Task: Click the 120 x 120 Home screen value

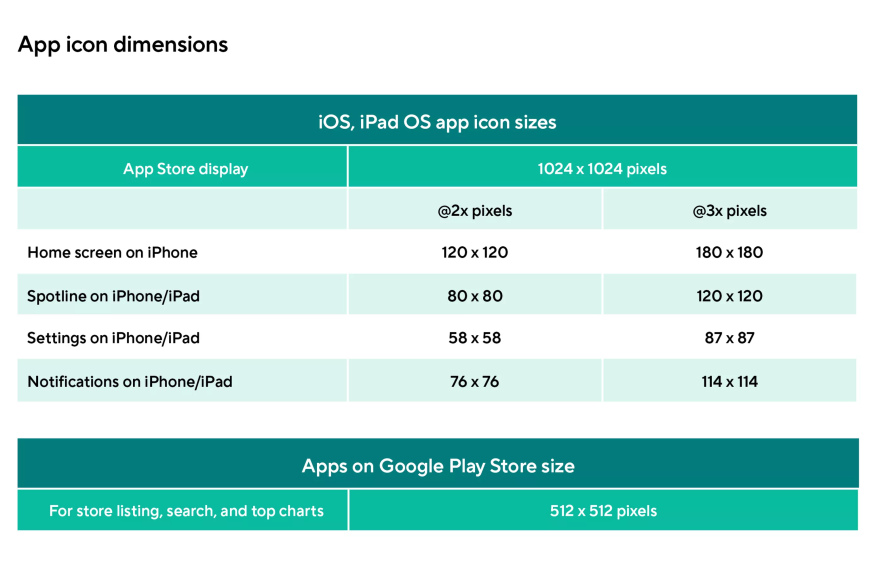Action: (x=474, y=253)
